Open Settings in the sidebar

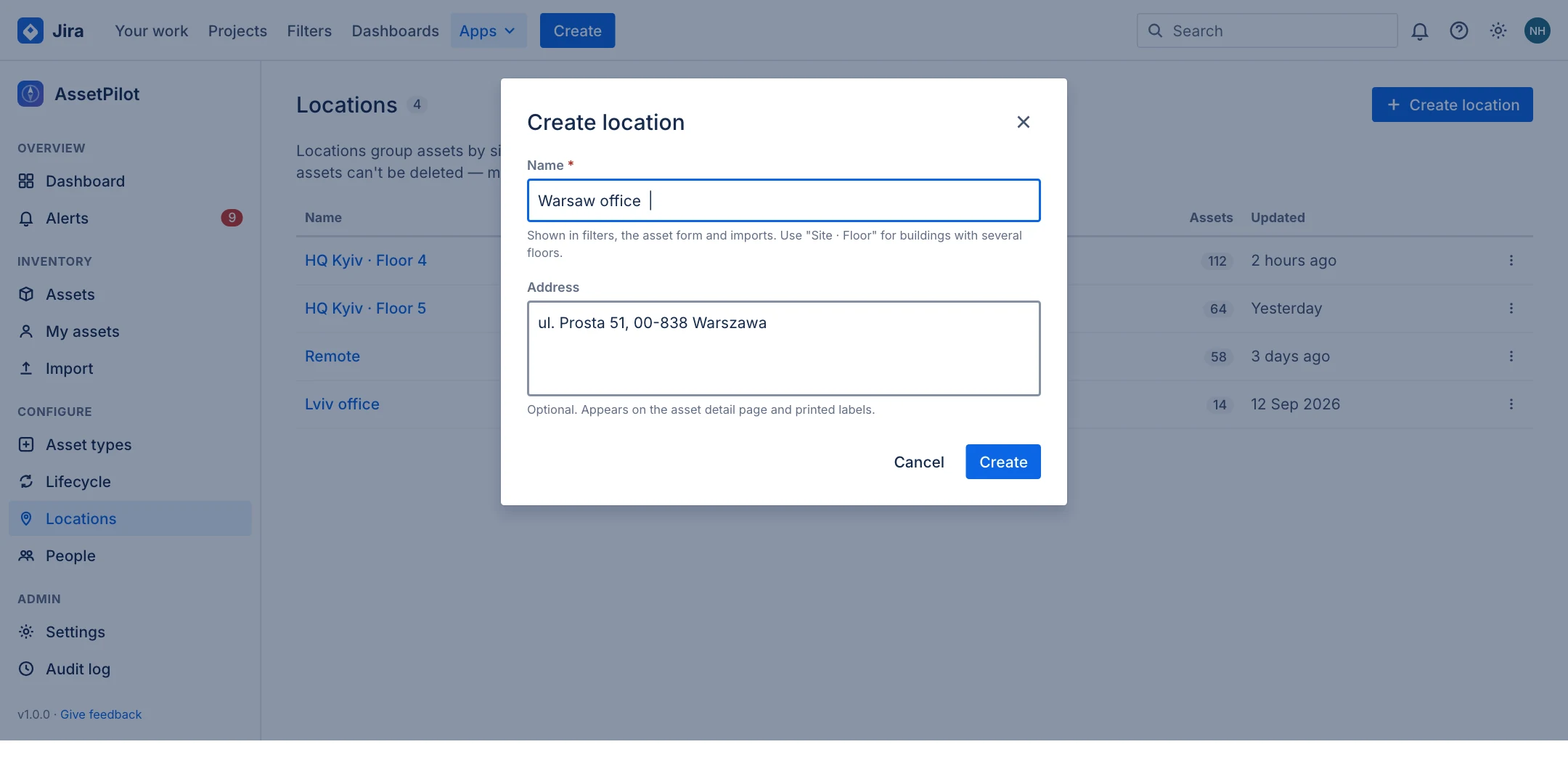130,632
